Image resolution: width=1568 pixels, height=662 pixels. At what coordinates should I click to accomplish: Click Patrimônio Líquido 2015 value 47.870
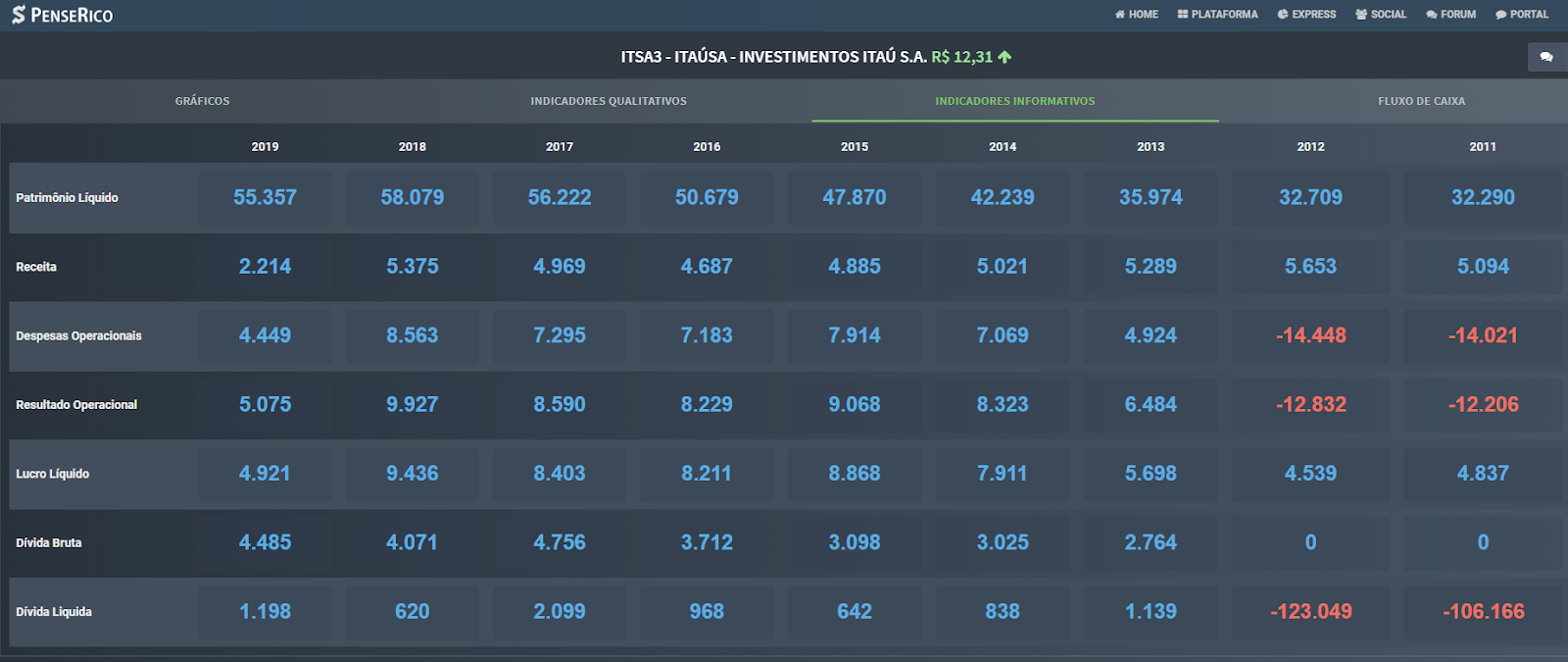coord(855,198)
